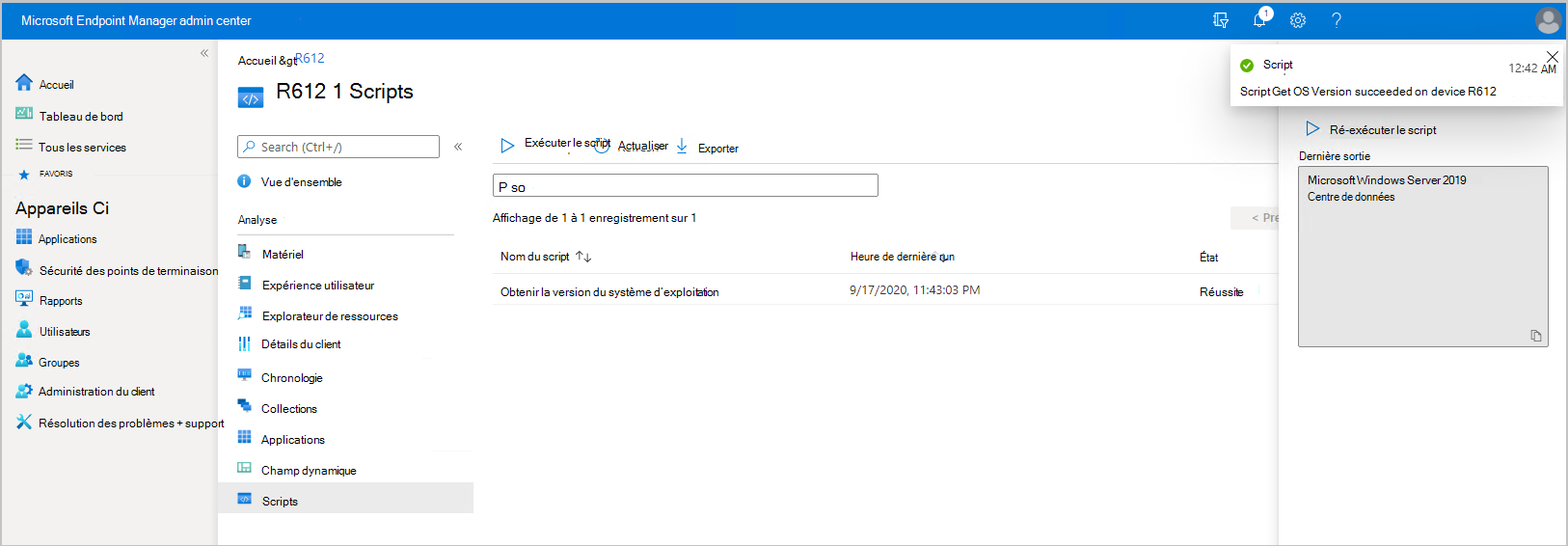Open the Rapports icon
Image resolution: width=1568 pixels, height=546 pixels.
(x=24, y=299)
